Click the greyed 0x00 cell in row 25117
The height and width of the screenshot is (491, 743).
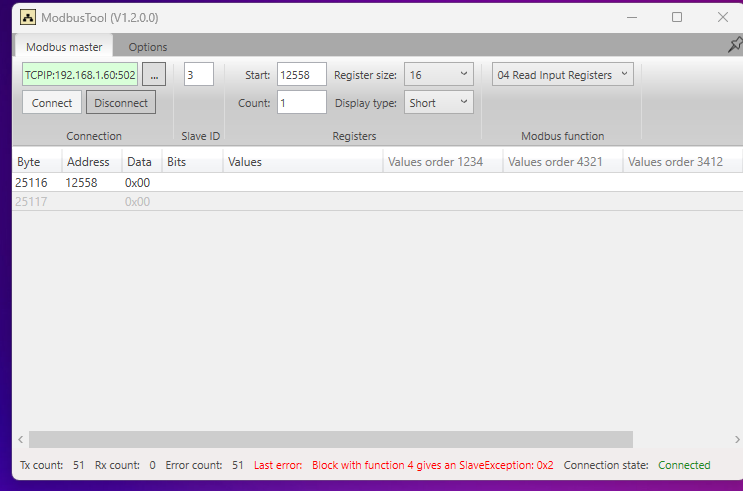click(x=137, y=201)
